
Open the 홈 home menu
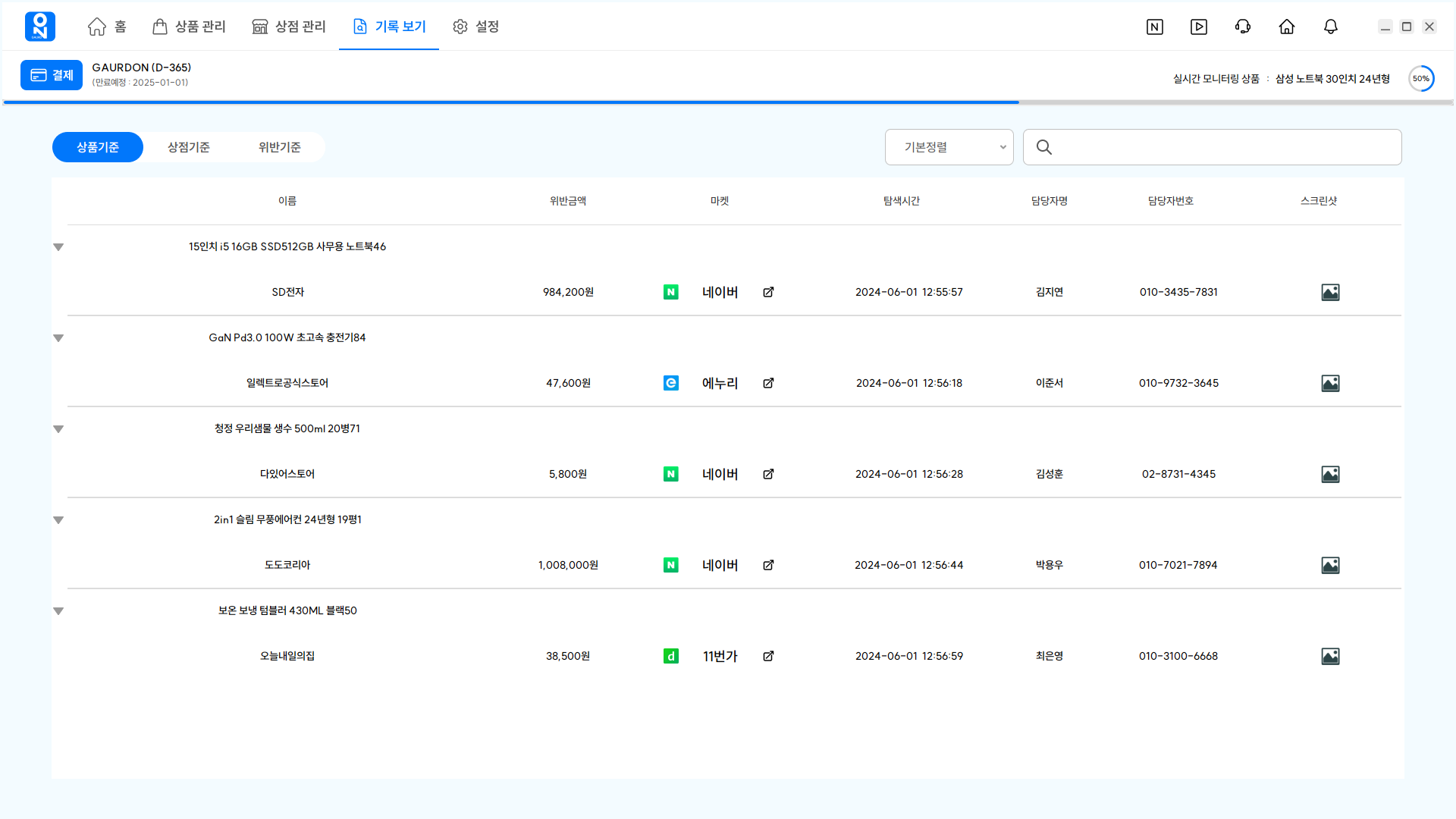107,27
